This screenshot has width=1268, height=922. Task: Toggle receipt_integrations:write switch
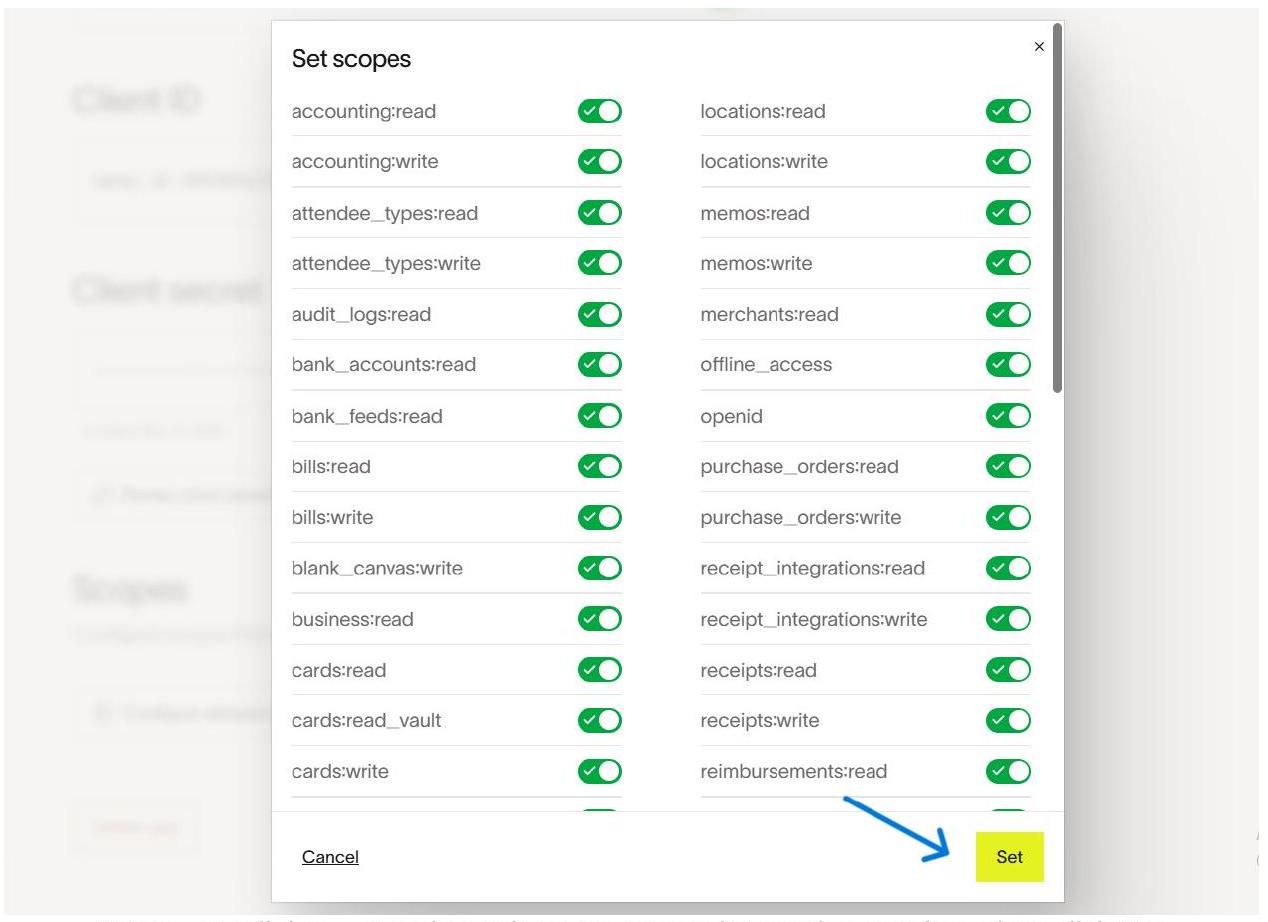click(x=1008, y=619)
